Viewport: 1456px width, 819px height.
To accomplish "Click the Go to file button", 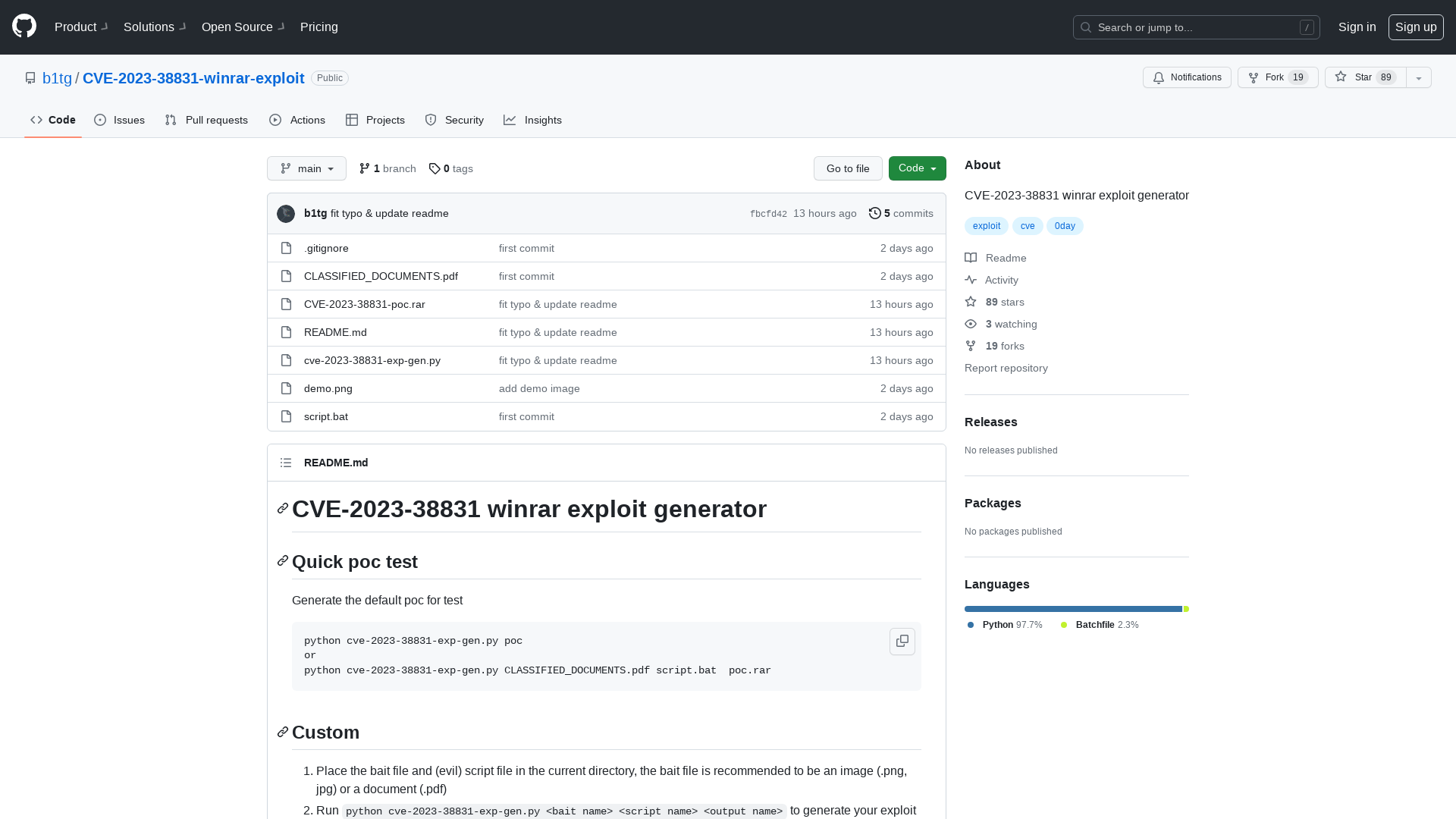I will click(x=848, y=168).
